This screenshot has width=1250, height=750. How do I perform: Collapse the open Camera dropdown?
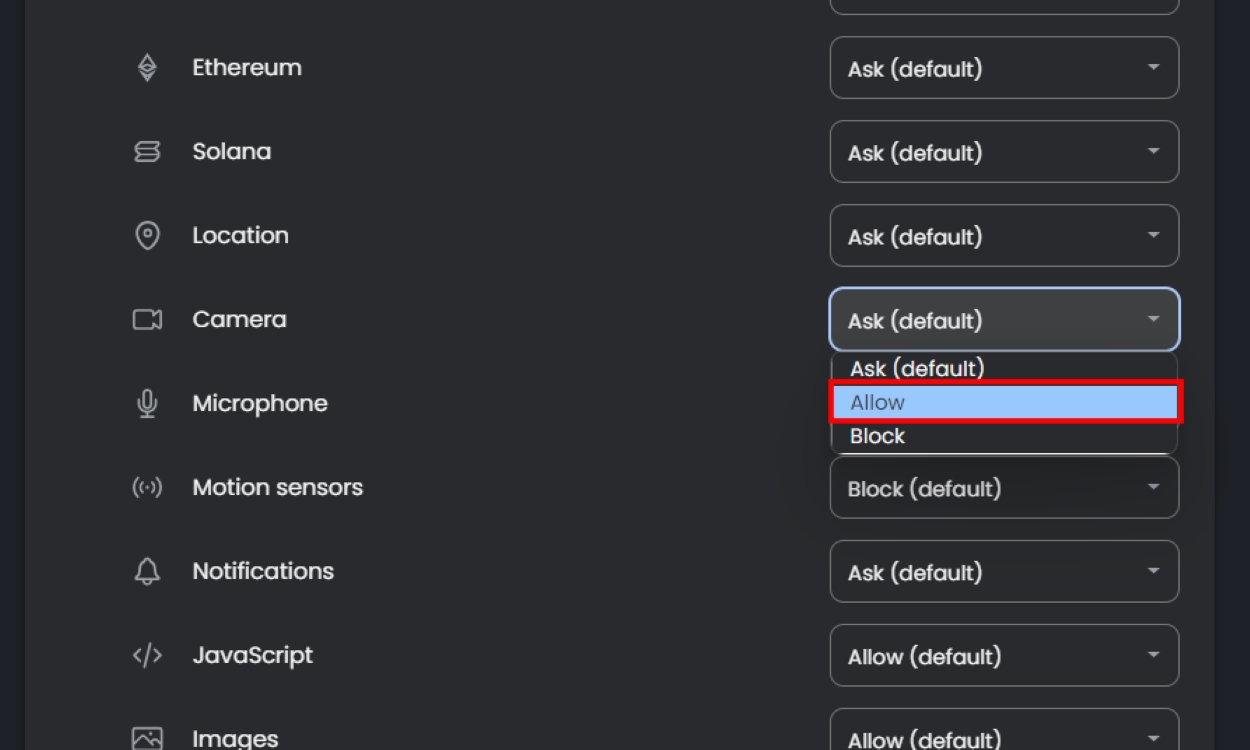pos(1004,320)
